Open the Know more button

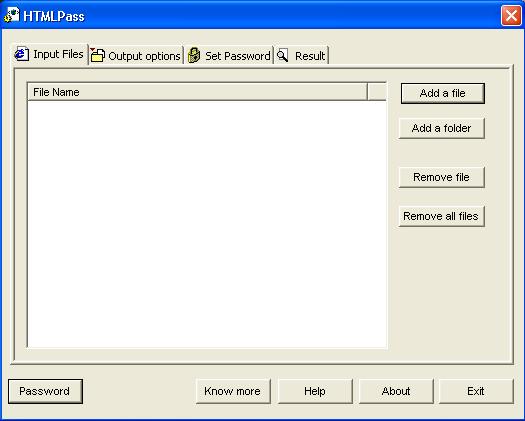[233, 391]
